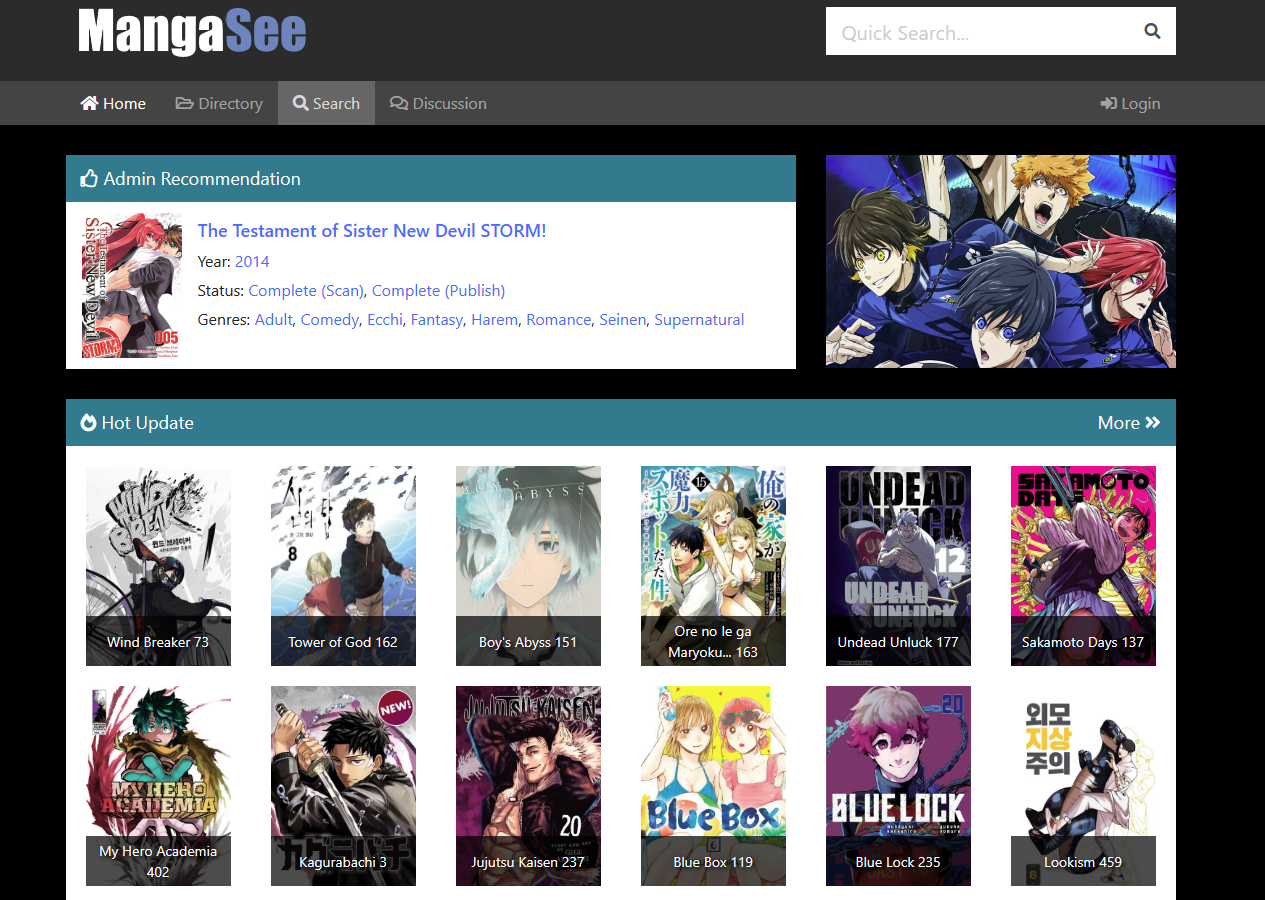Open Ore no Ie ga Maryoku... 163 cover
The image size is (1265, 900).
pyautogui.click(x=713, y=566)
